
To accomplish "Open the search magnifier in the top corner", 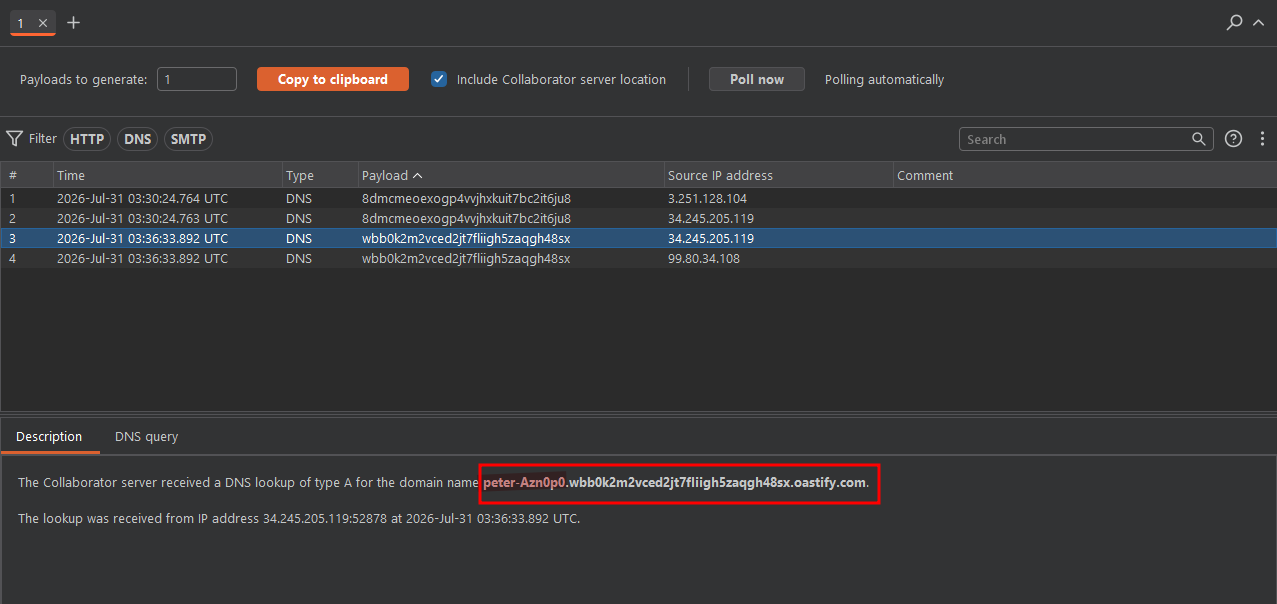I will 1235,23.
